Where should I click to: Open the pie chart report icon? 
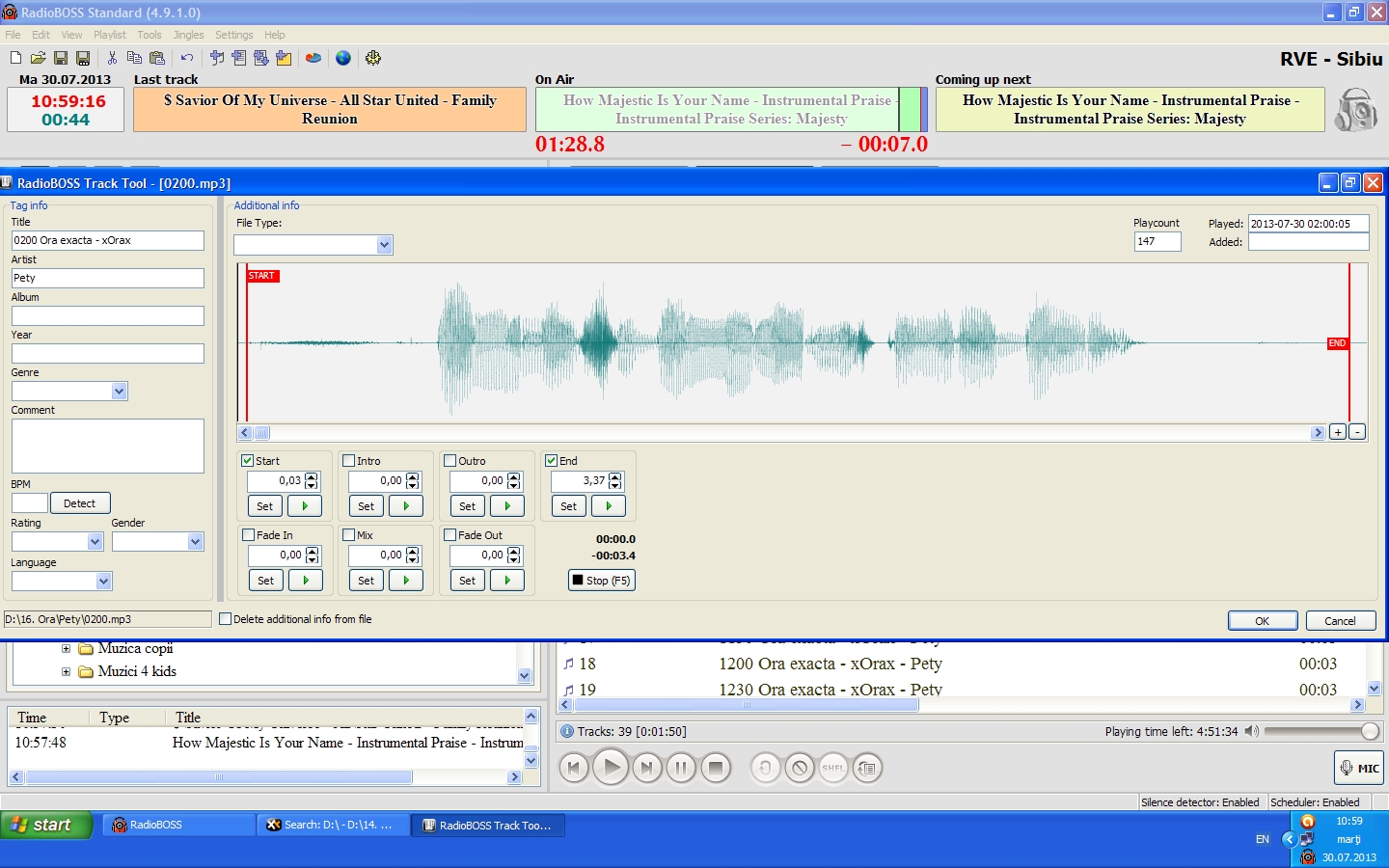(313, 58)
